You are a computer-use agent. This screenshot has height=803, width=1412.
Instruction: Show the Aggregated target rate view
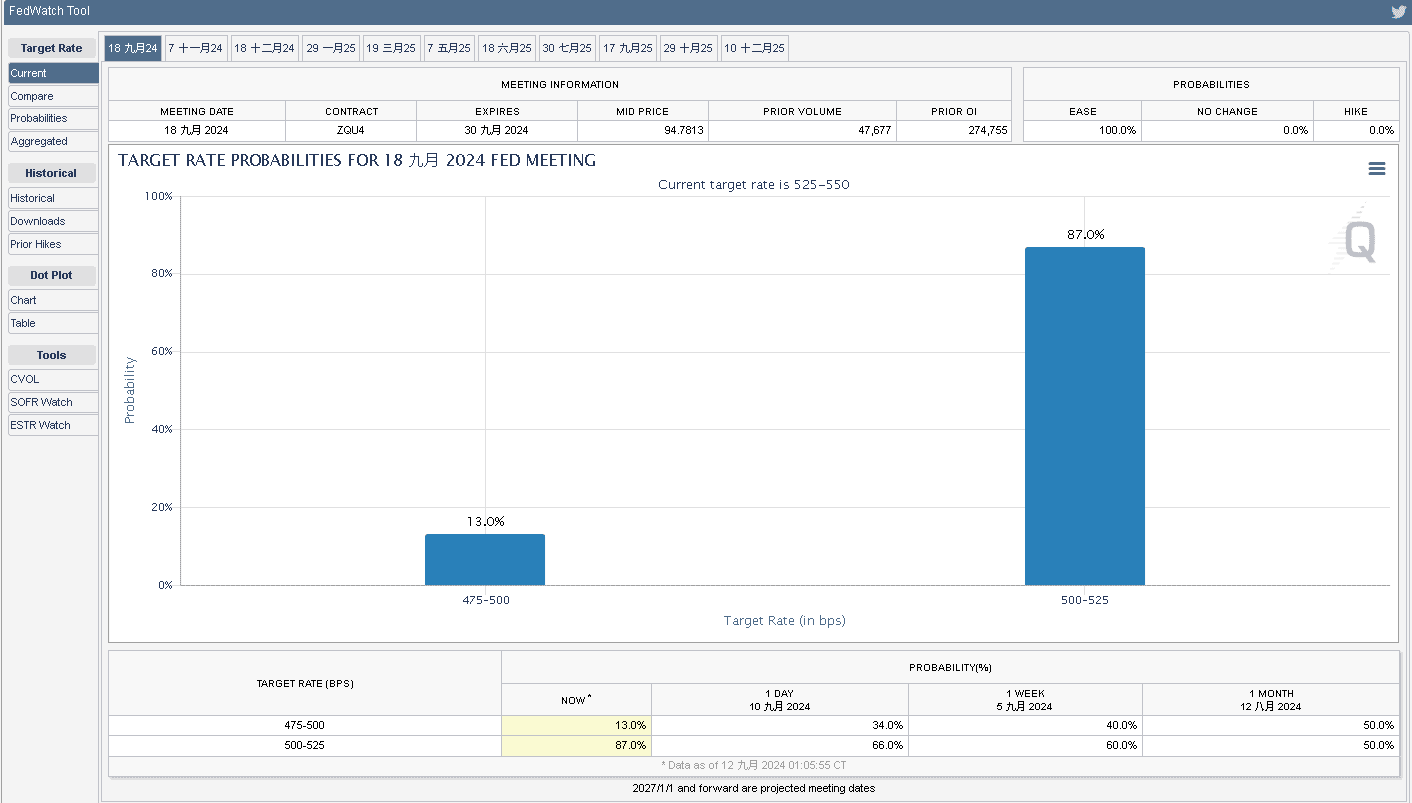tap(53, 141)
